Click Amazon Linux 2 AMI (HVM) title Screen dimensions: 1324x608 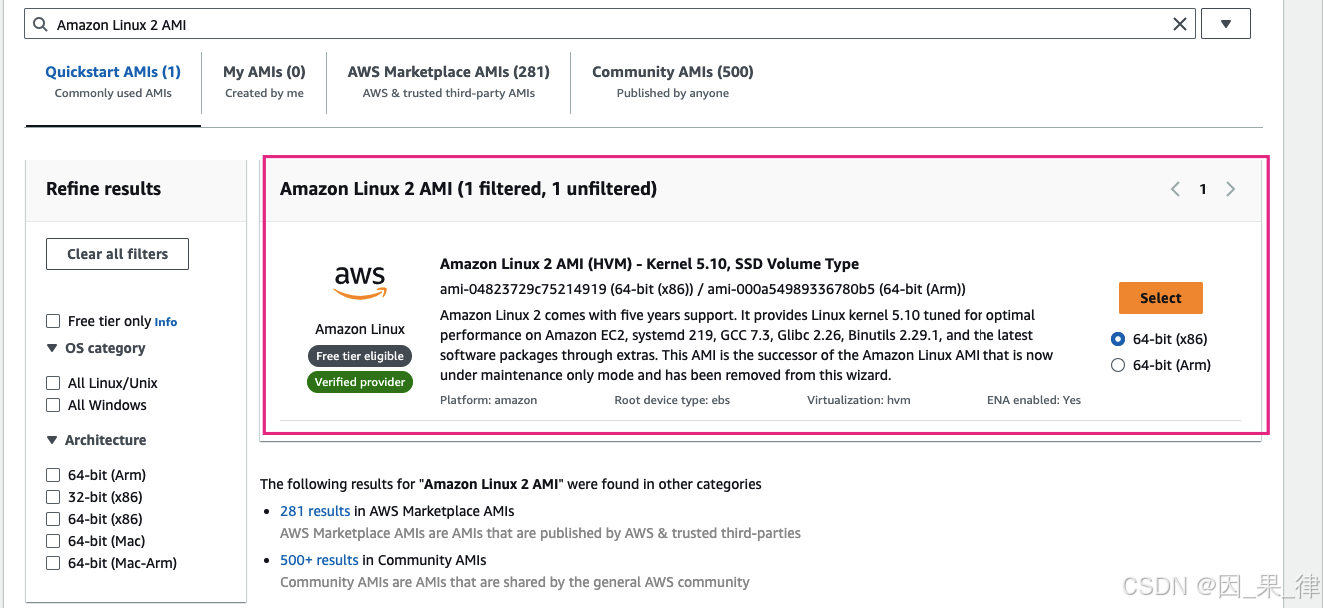point(649,264)
